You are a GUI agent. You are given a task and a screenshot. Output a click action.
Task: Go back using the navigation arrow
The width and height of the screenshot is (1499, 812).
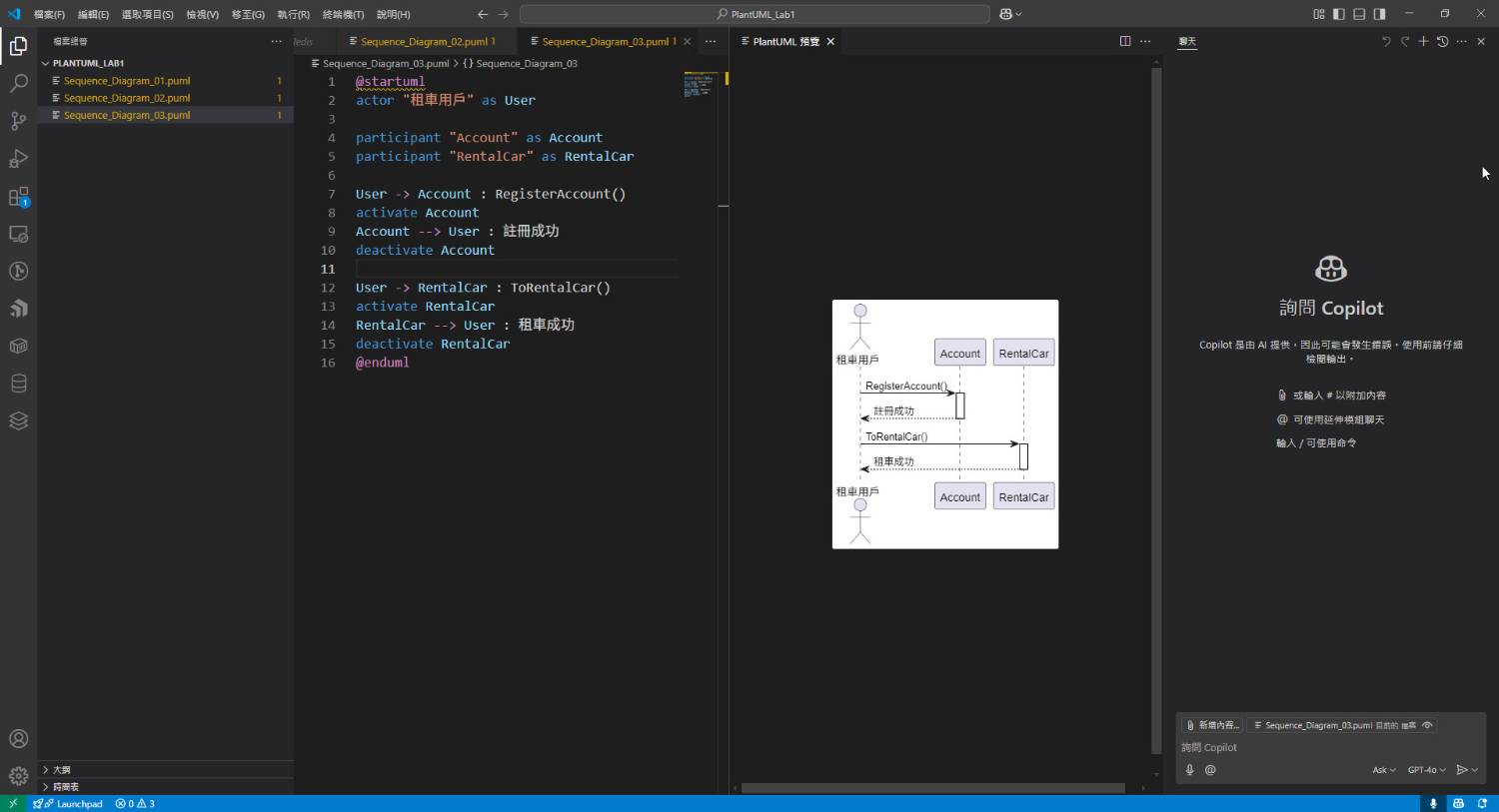pos(483,14)
